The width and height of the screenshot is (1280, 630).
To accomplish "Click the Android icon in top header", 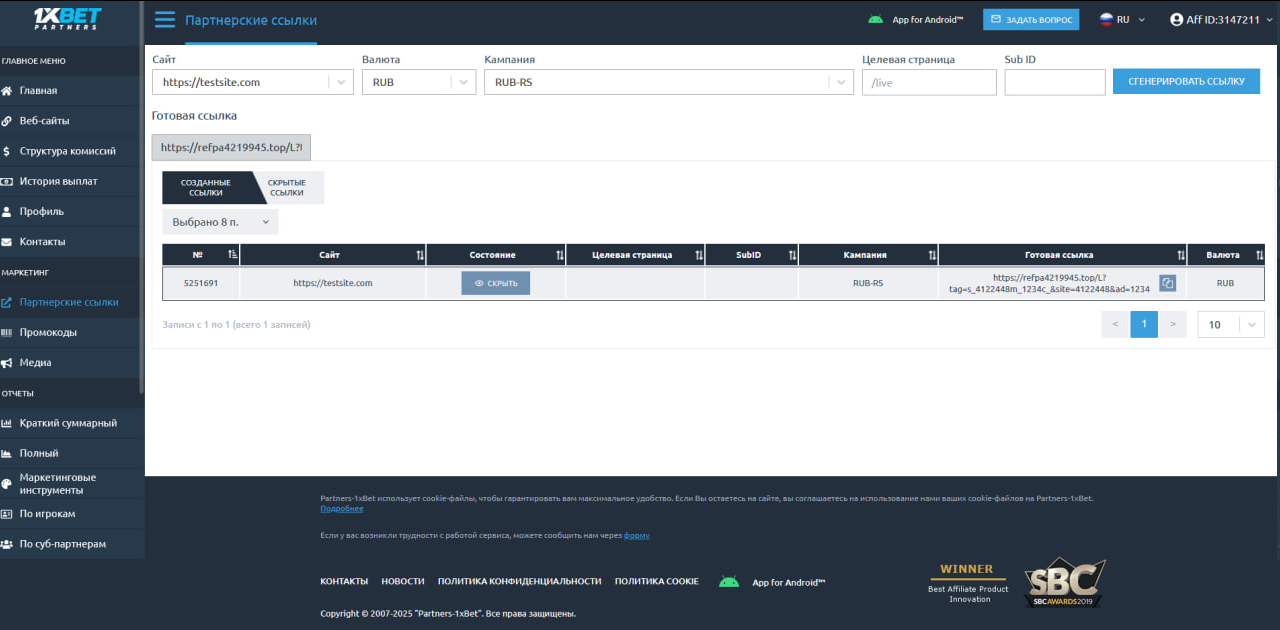I will coord(876,19).
